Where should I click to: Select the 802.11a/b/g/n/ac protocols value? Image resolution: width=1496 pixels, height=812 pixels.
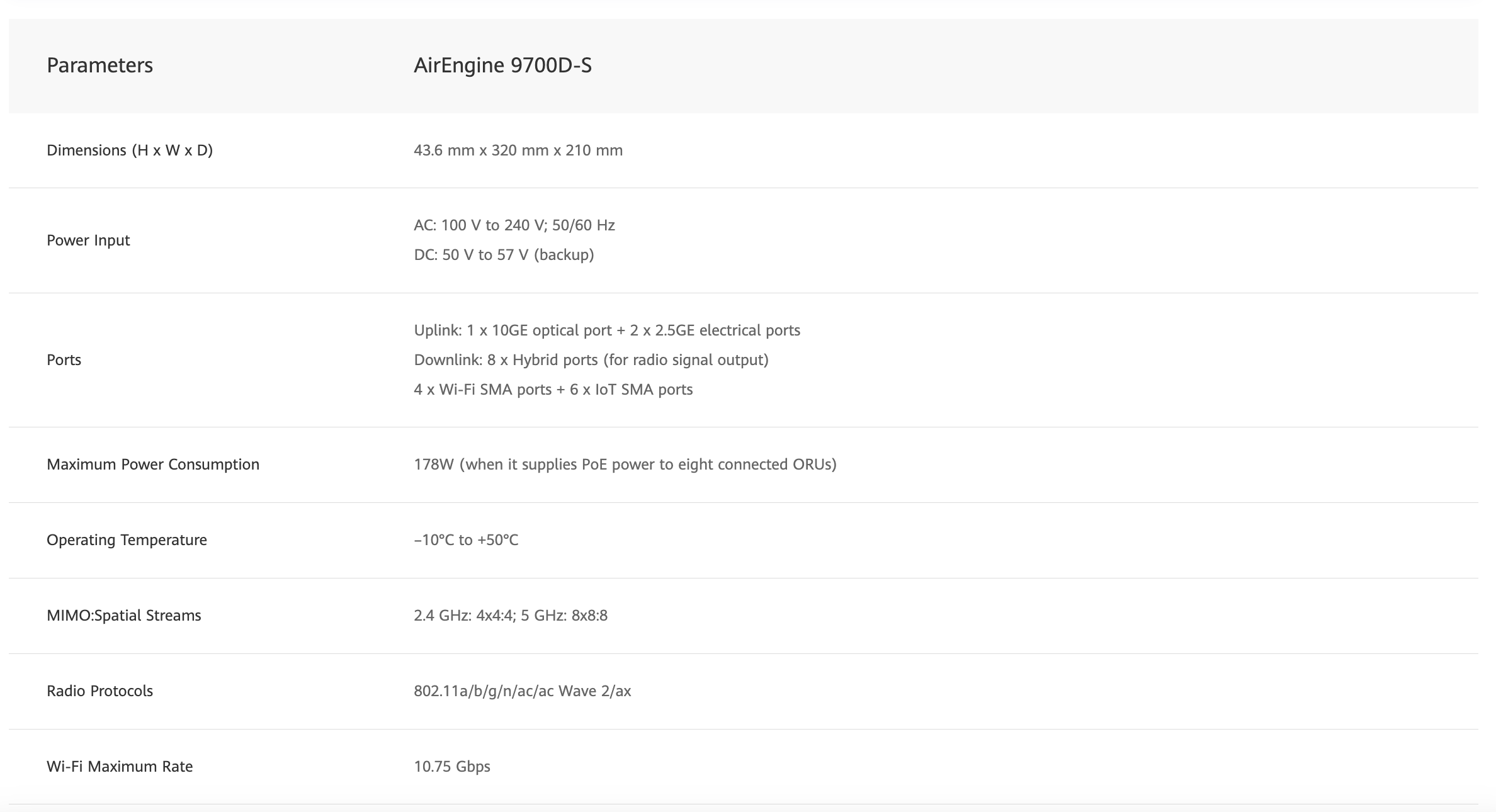pos(522,691)
